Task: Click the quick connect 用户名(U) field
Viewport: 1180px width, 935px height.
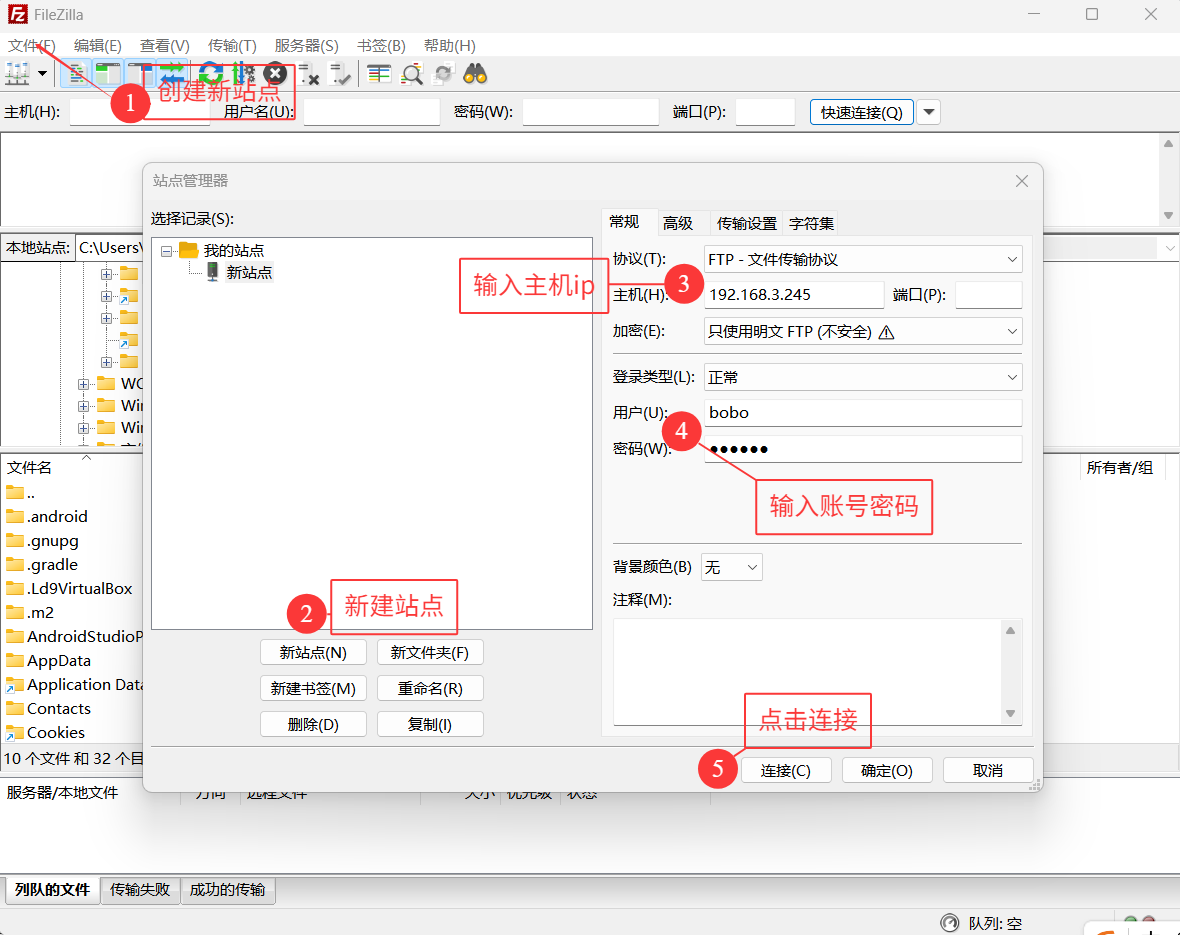Action: tap(371, 112)
